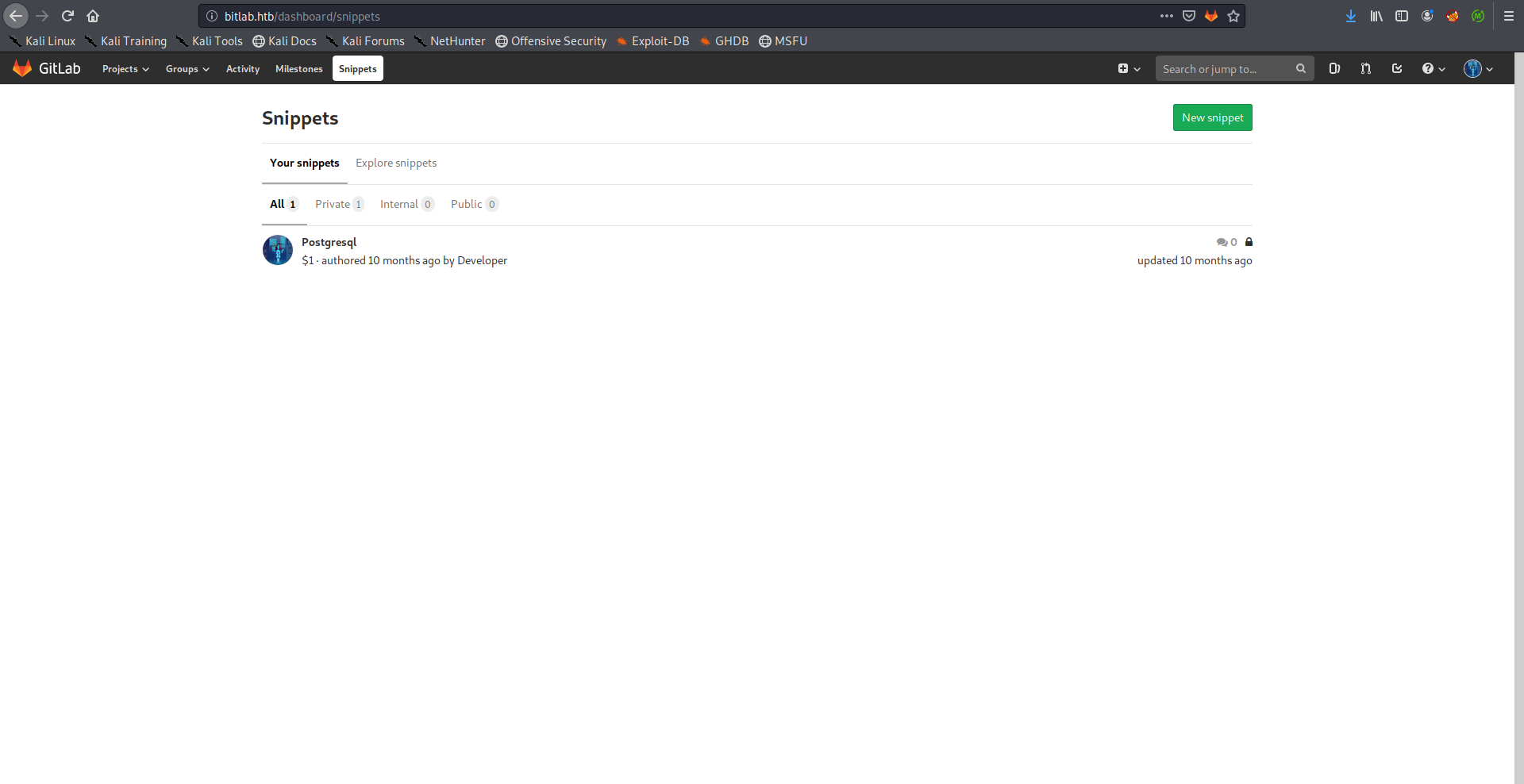Open the user profile avatar dropdown
Image resolution: width=1524 pixels, height=784 pixels.
click(x=1478, y=69)
